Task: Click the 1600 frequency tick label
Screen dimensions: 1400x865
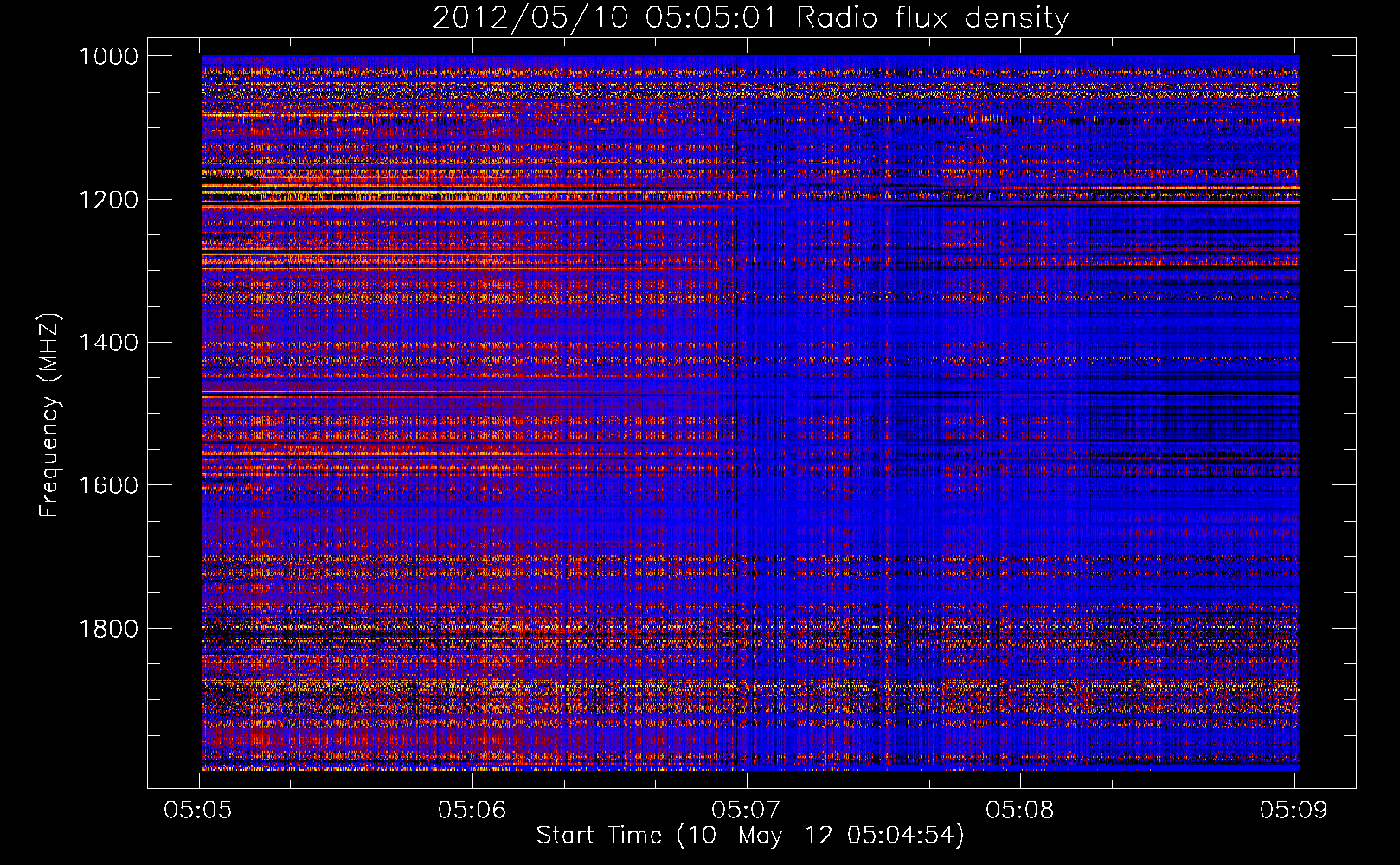Action: point(108,485)
